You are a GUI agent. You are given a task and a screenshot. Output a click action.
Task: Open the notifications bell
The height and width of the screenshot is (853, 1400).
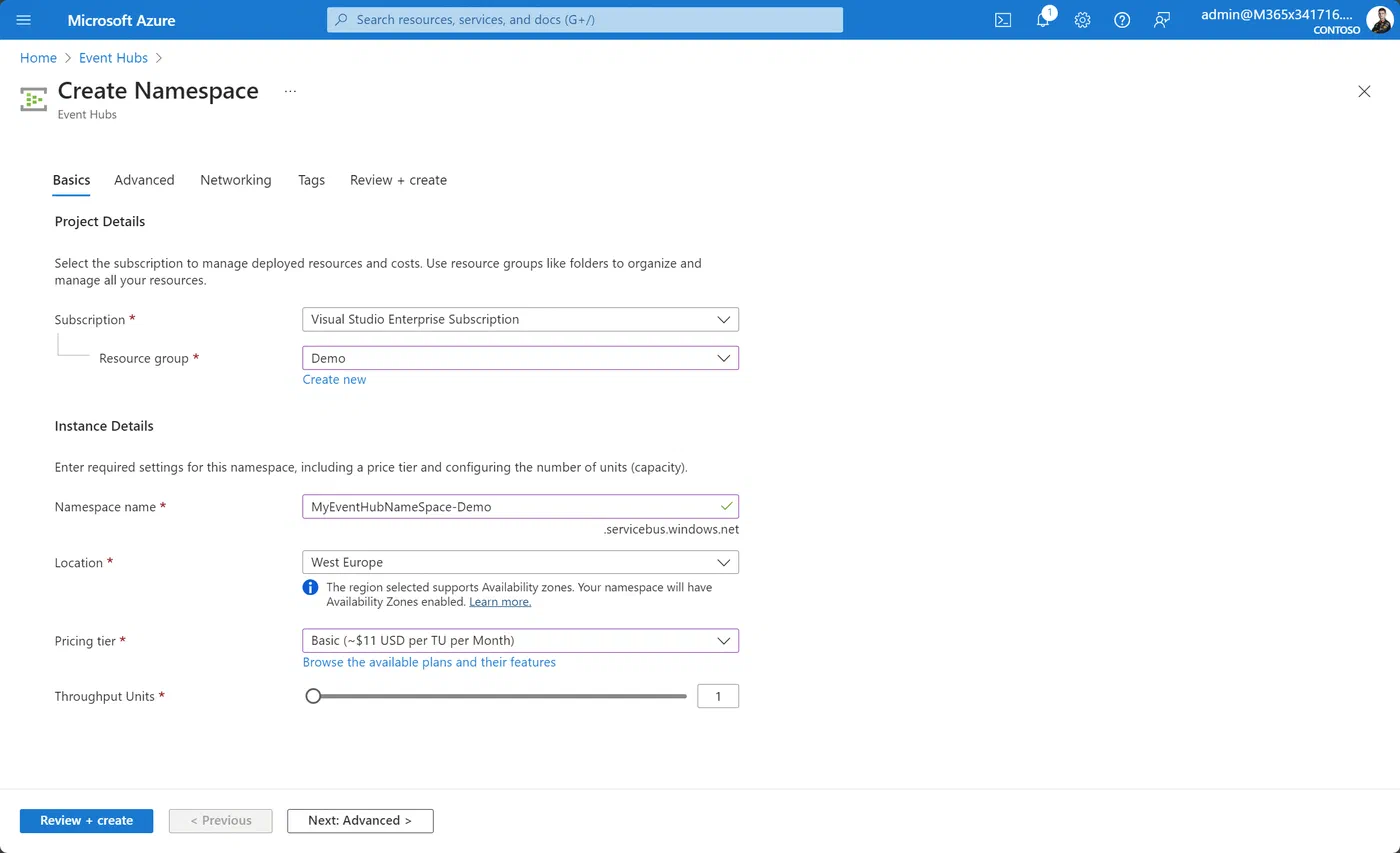(1043, 20)
